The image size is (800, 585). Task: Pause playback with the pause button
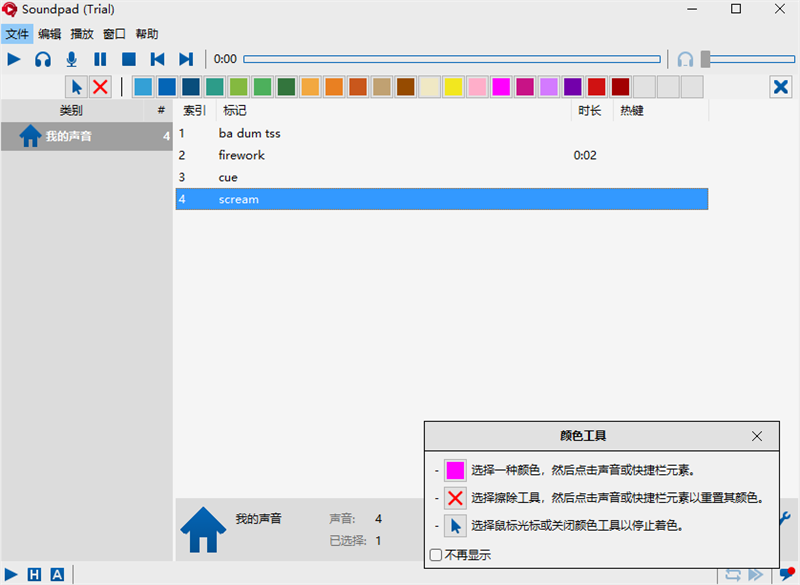100,59
